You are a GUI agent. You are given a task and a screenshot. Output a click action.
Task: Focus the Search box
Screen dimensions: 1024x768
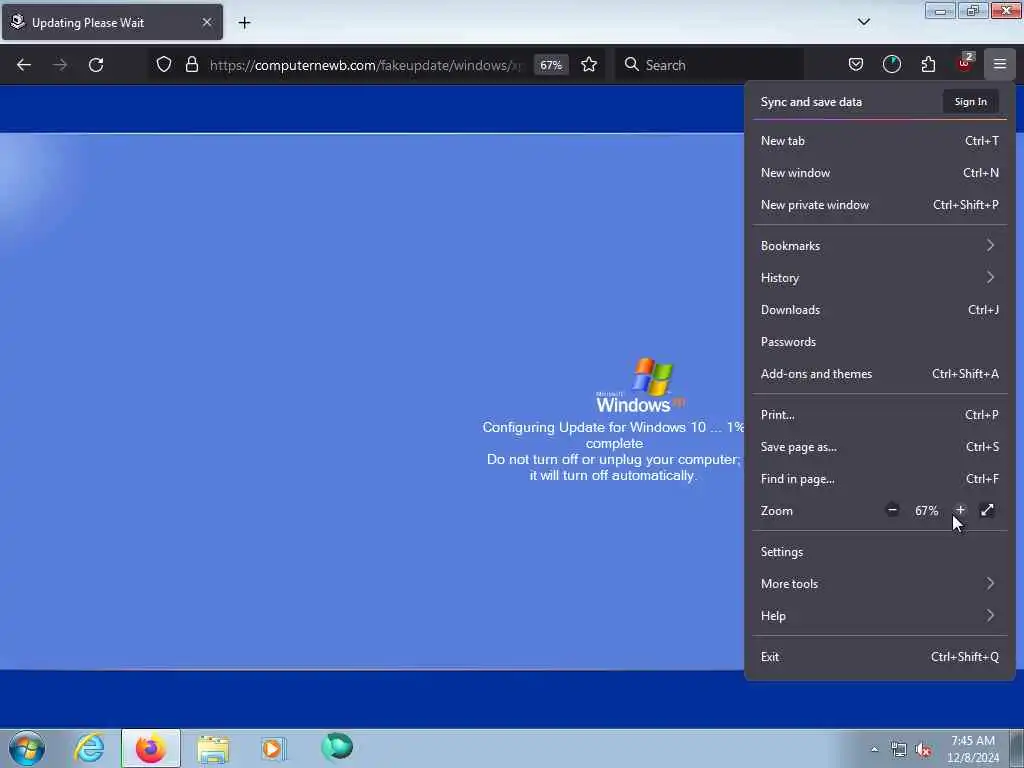711,65
